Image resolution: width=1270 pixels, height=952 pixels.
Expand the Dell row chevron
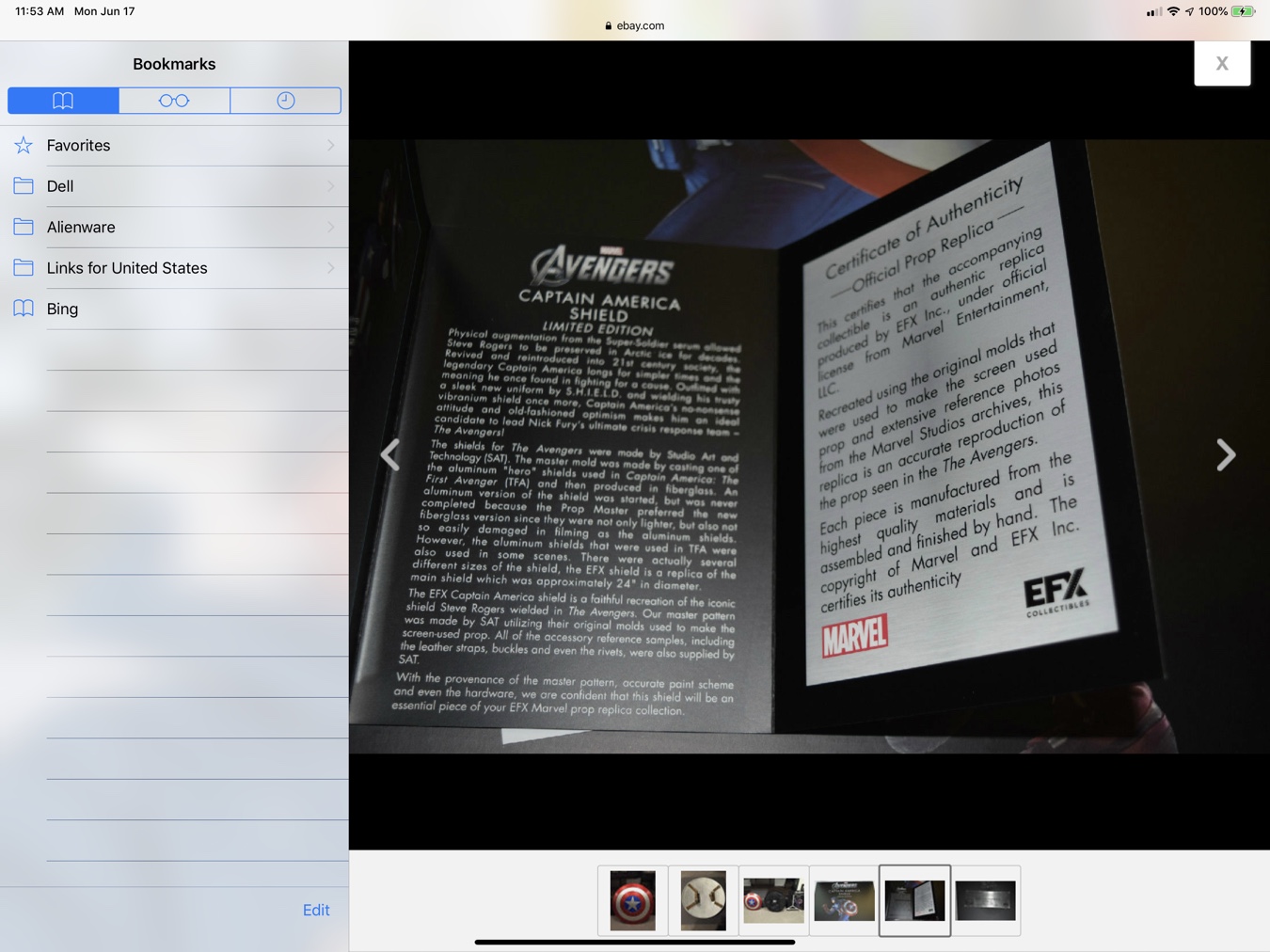[x=331, y=186]
